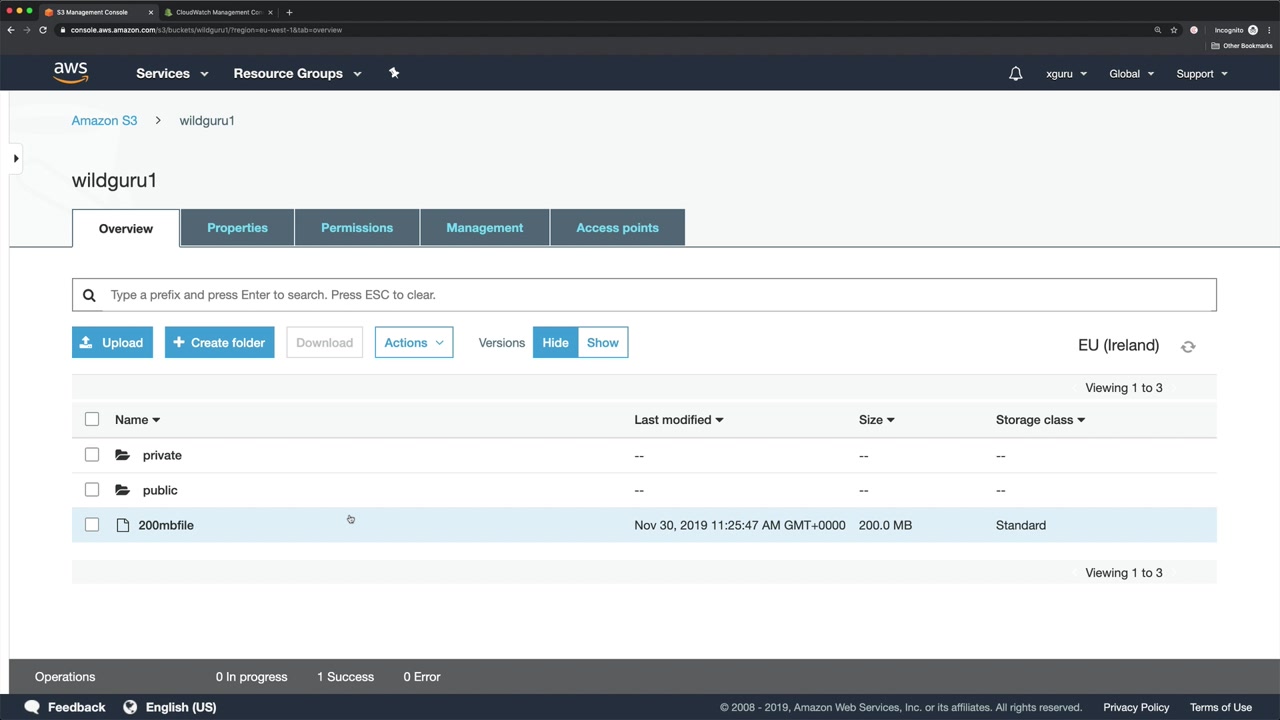1280x720 pixels.
Task: Sort by the Storage class column
Action: tap(1040, 420)
